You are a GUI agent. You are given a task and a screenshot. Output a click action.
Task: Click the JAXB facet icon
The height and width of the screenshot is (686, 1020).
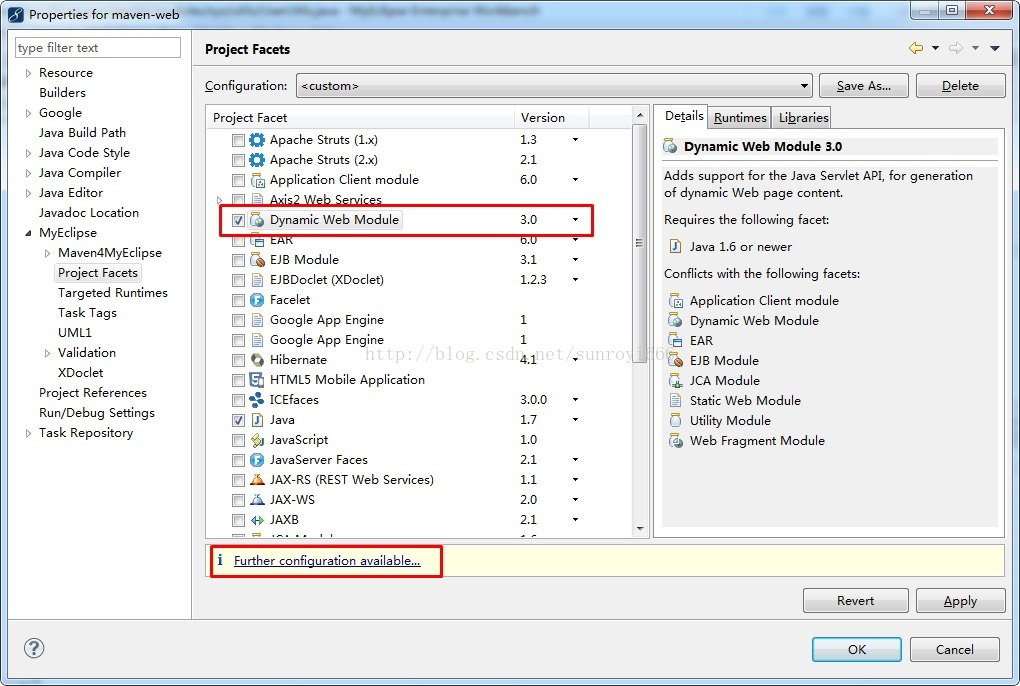click(258, 520)
